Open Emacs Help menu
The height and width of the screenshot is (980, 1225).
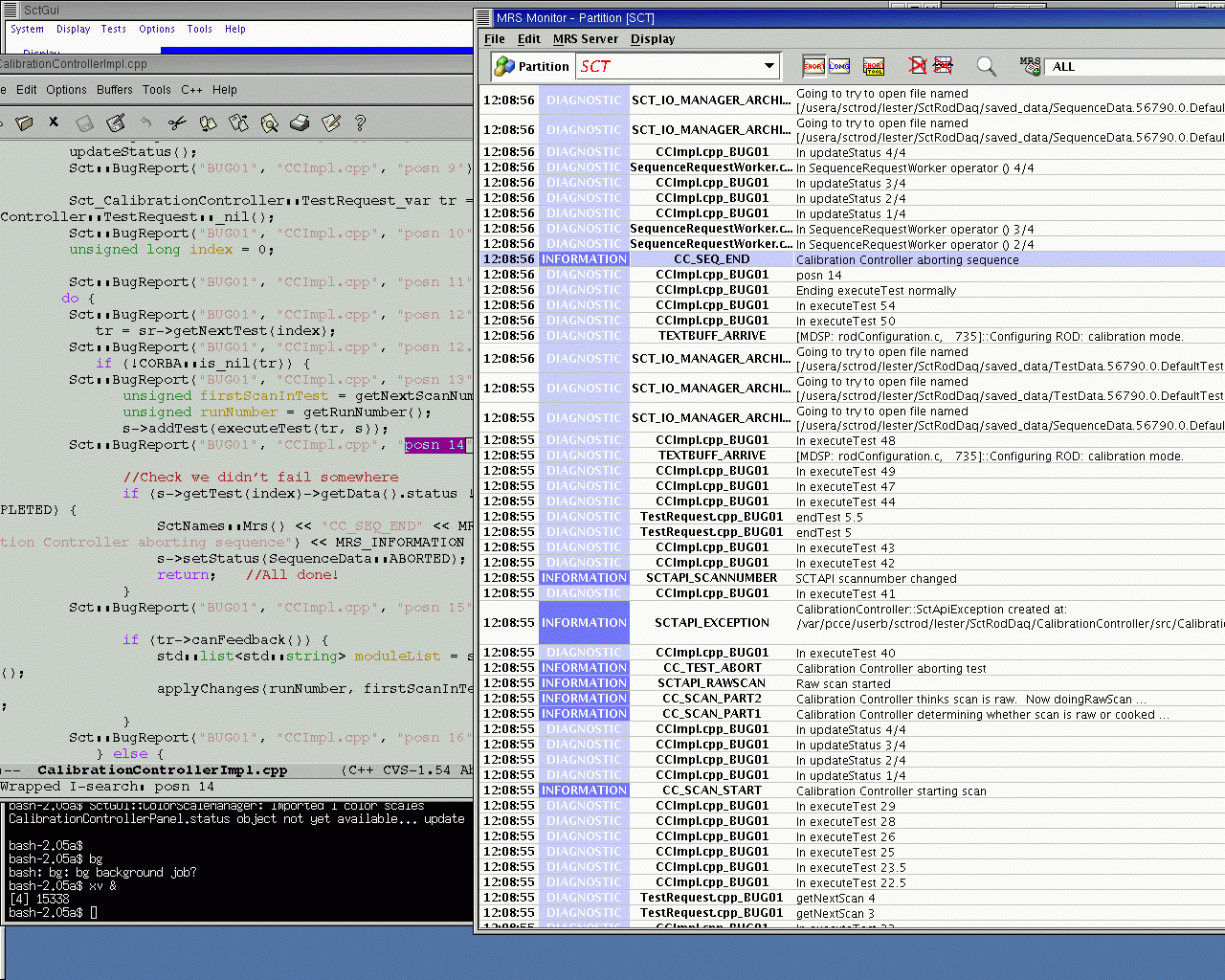click(x=225, y=90)
